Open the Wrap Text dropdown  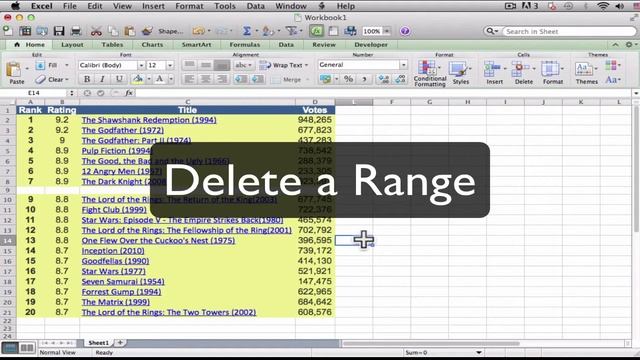pyautogui.click(x=306, y=65)
